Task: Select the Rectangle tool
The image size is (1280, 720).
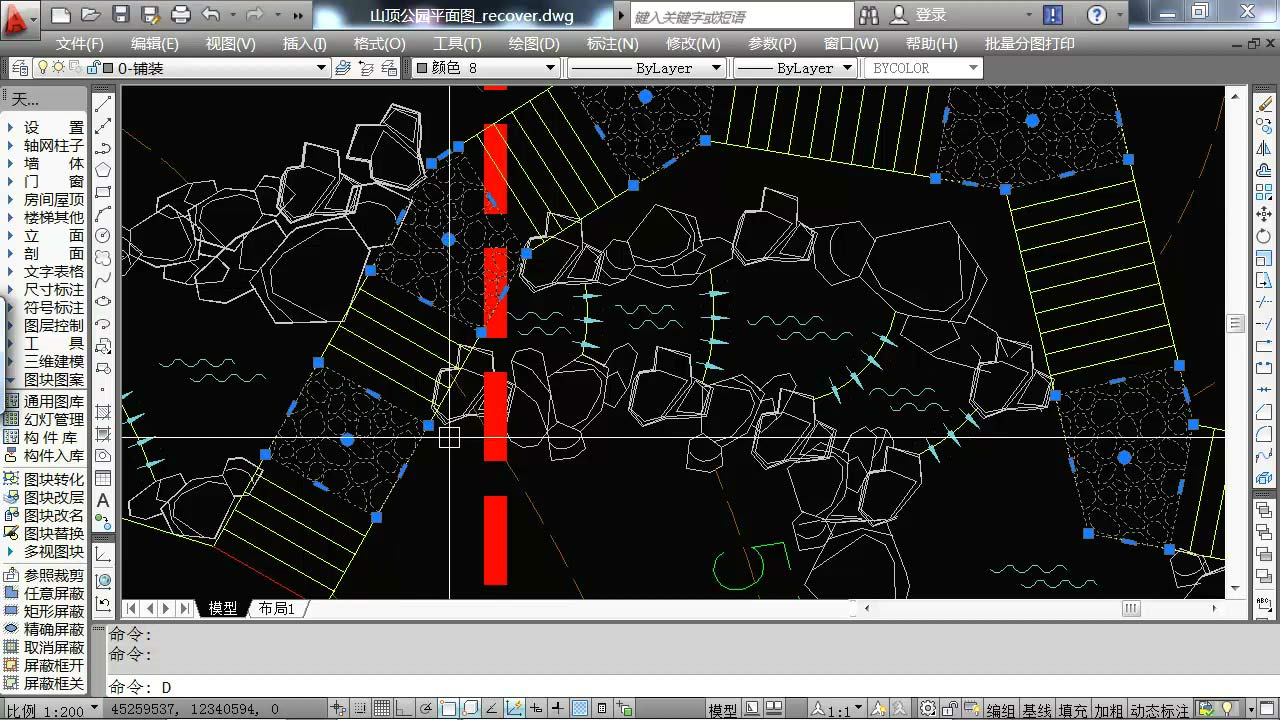Action: tap(103, 191)
